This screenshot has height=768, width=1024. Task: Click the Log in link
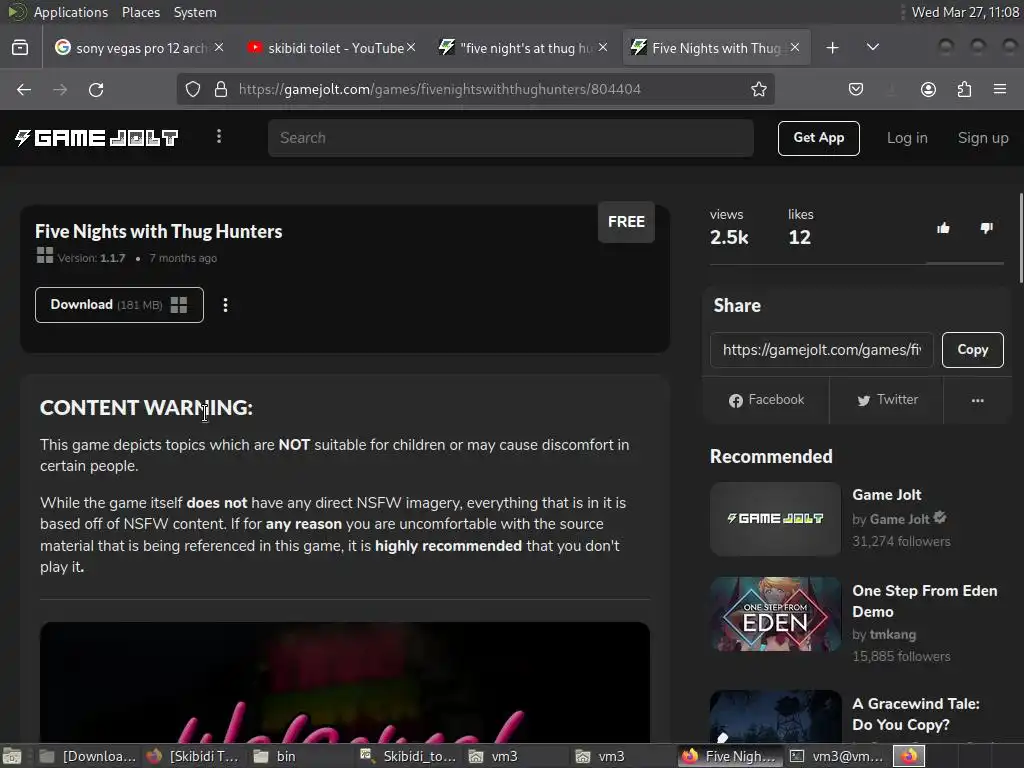906,138
